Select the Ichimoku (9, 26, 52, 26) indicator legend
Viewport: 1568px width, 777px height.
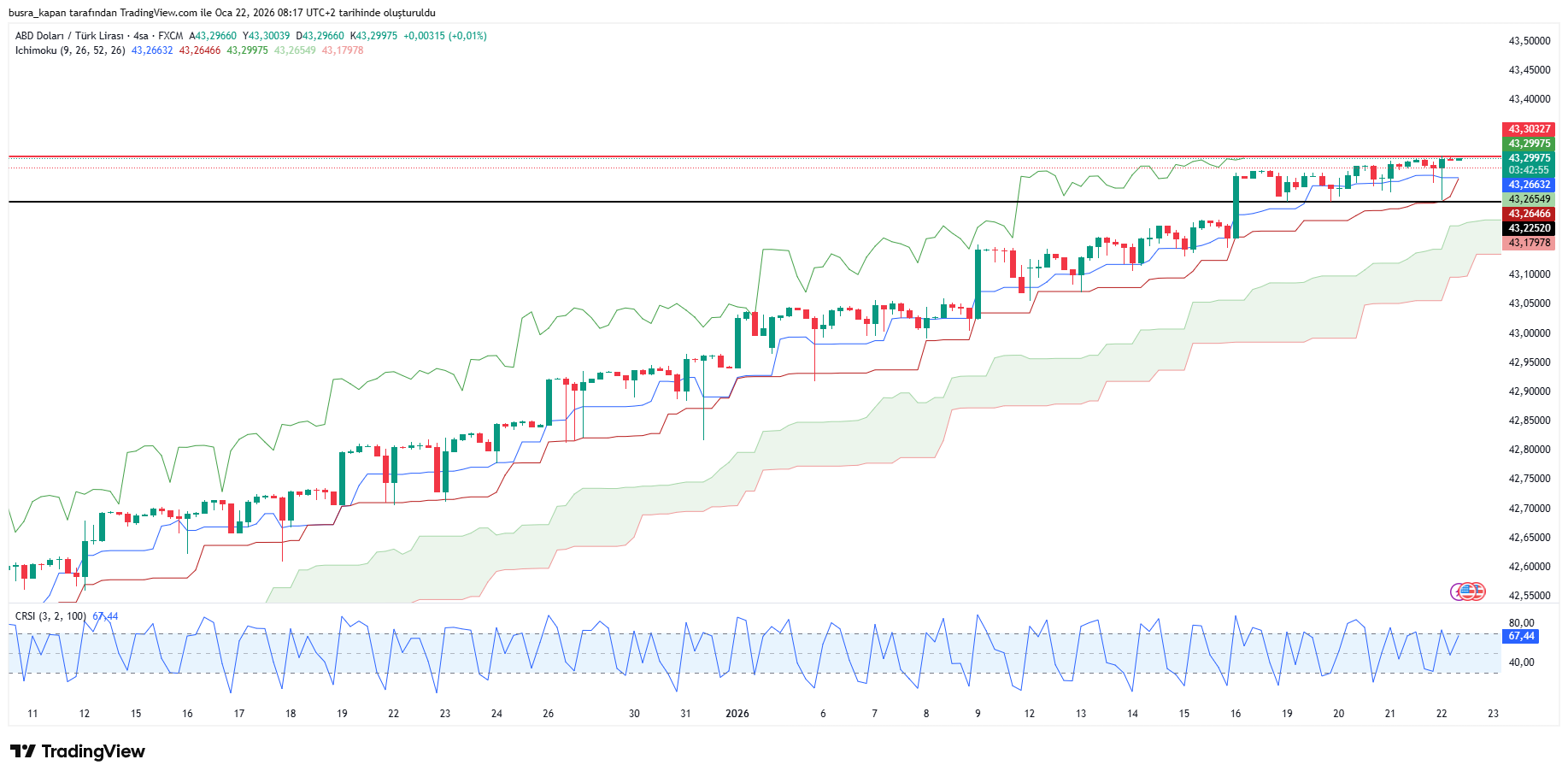(70, 50)
